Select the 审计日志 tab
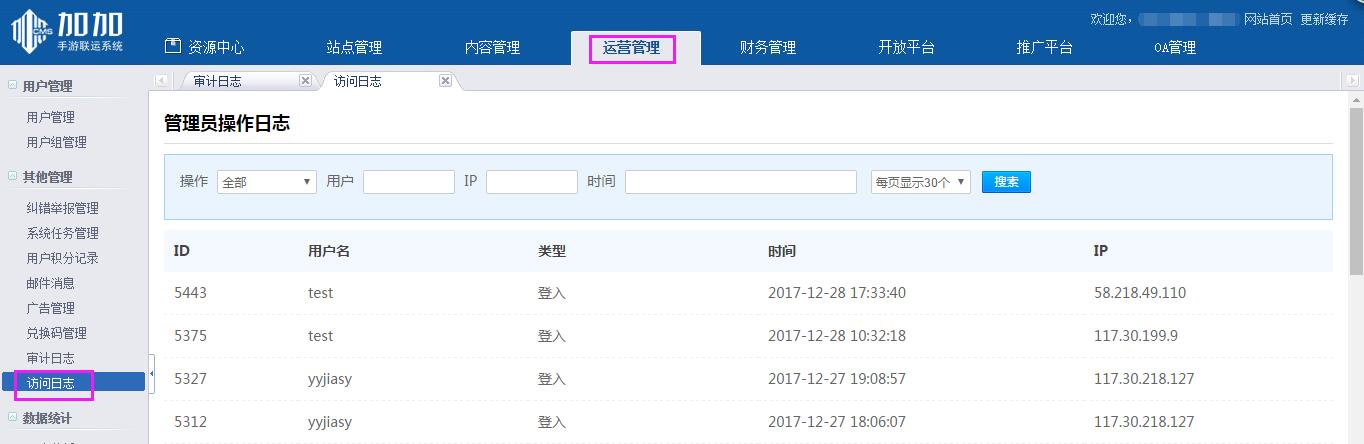1364x444 pixels. click(218, 81)
